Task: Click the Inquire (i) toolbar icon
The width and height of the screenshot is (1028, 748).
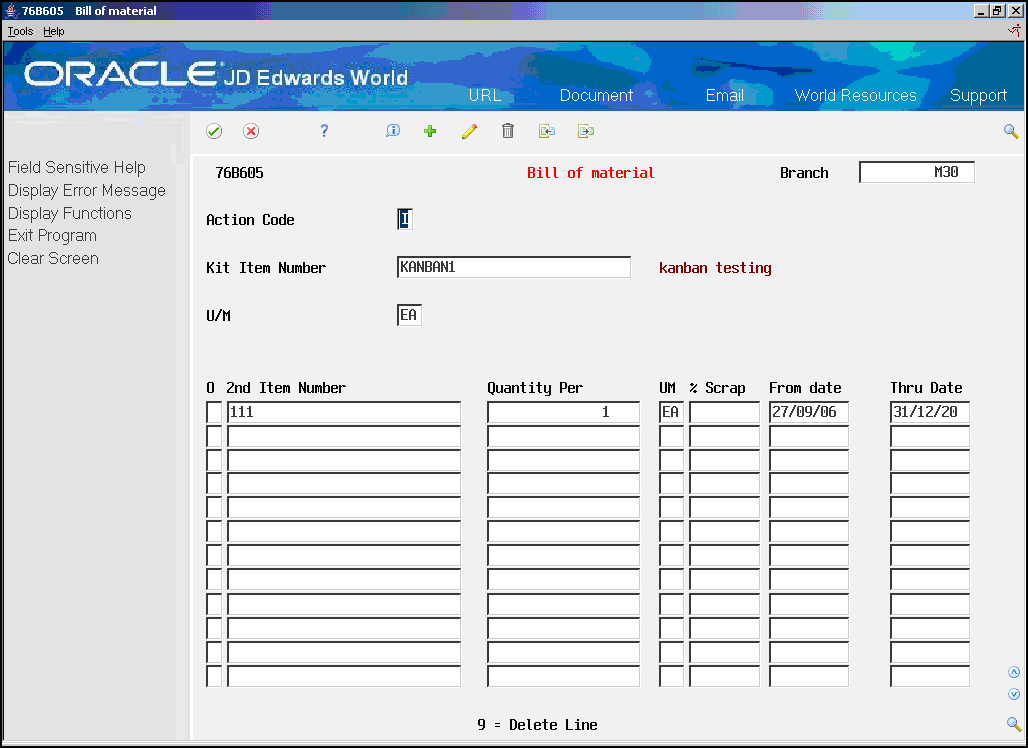Action: pyautogui.click(x=393, y=131)
